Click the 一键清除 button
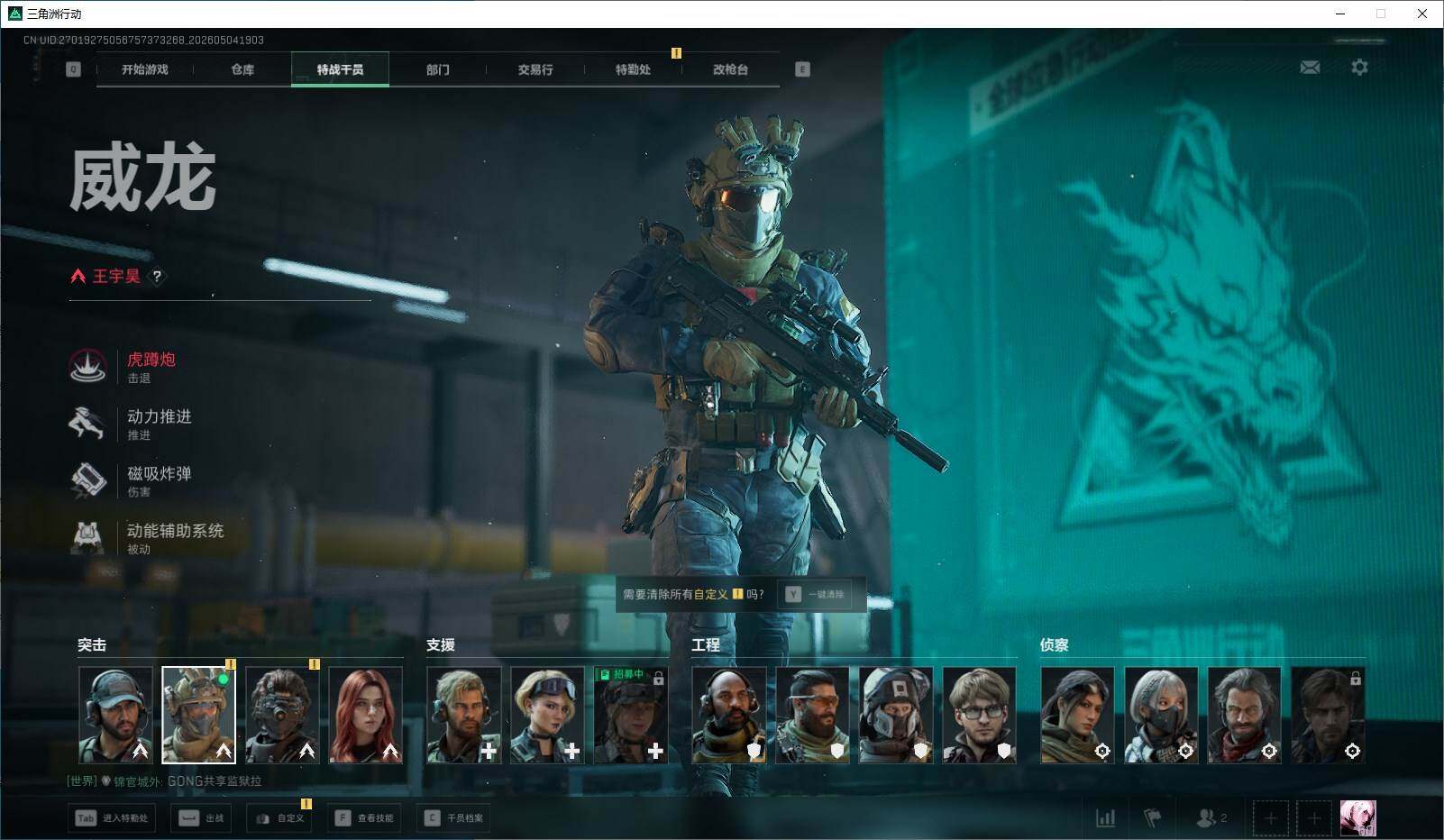 click(x=817, y=595)
